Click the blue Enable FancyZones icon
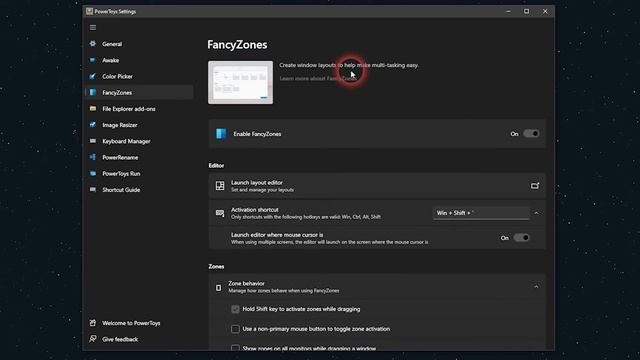The image size is (640, 360). click(221, 134)
